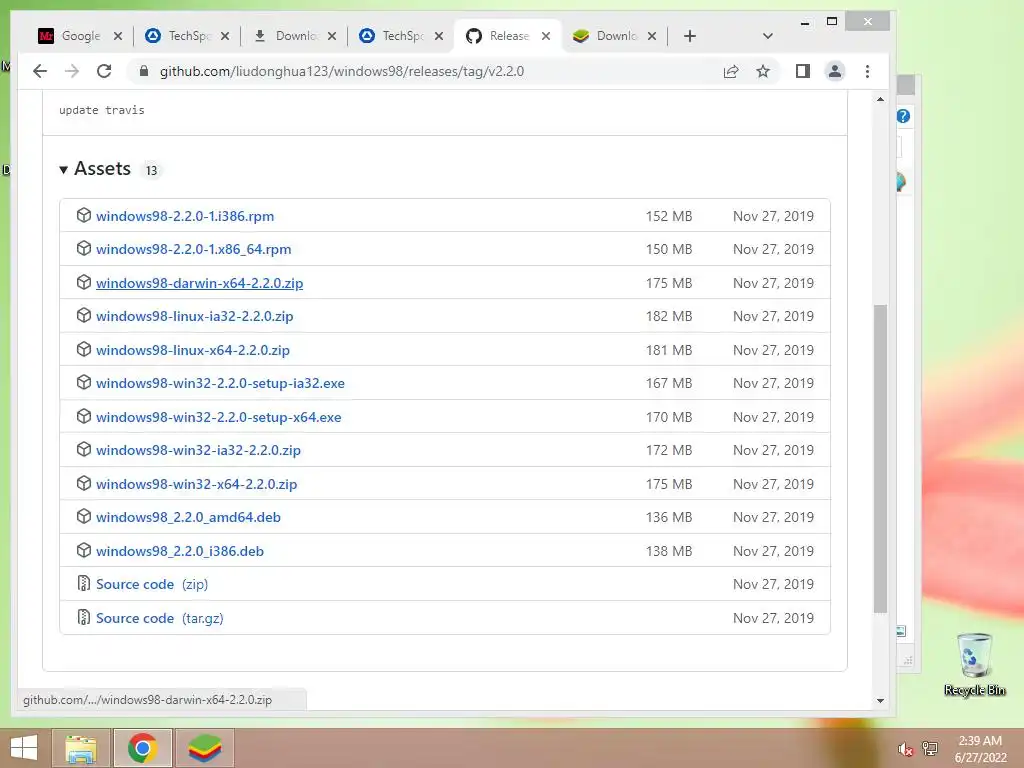Download windows98-linux-x64-2.2.0.zip
Viewport: 1024px width, 768px height.
click(193, 350)
